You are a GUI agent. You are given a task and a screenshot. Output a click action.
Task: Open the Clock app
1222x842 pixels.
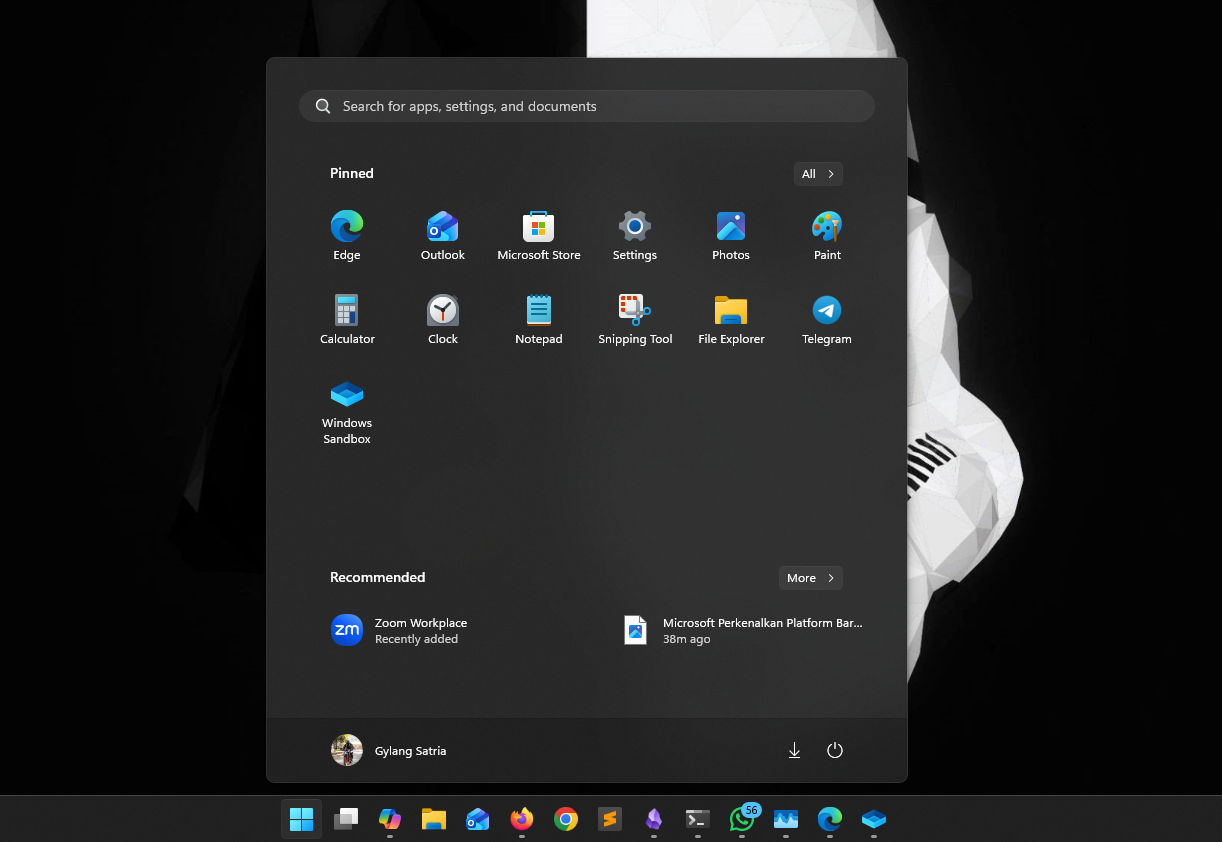442,319
